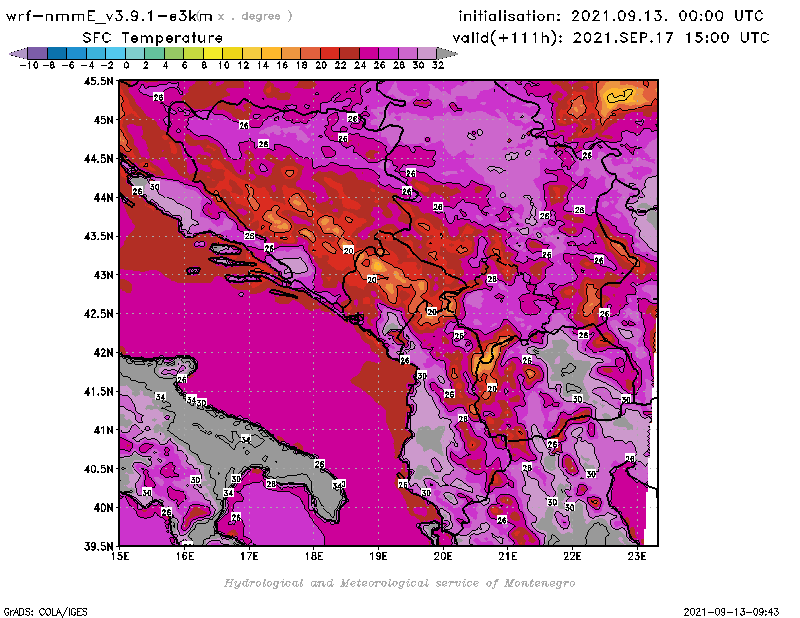Click the '20E' longitude axis label

point(443,557)
